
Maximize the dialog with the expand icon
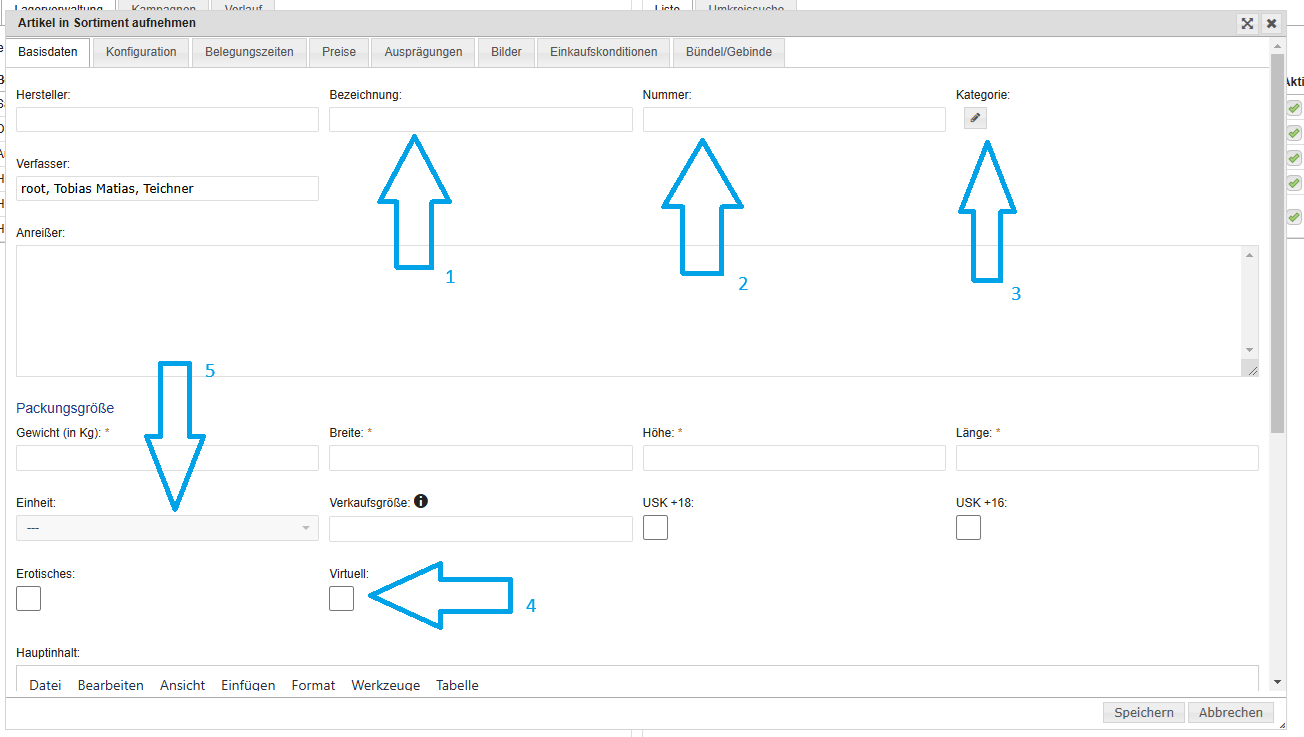click(1247, 23)
